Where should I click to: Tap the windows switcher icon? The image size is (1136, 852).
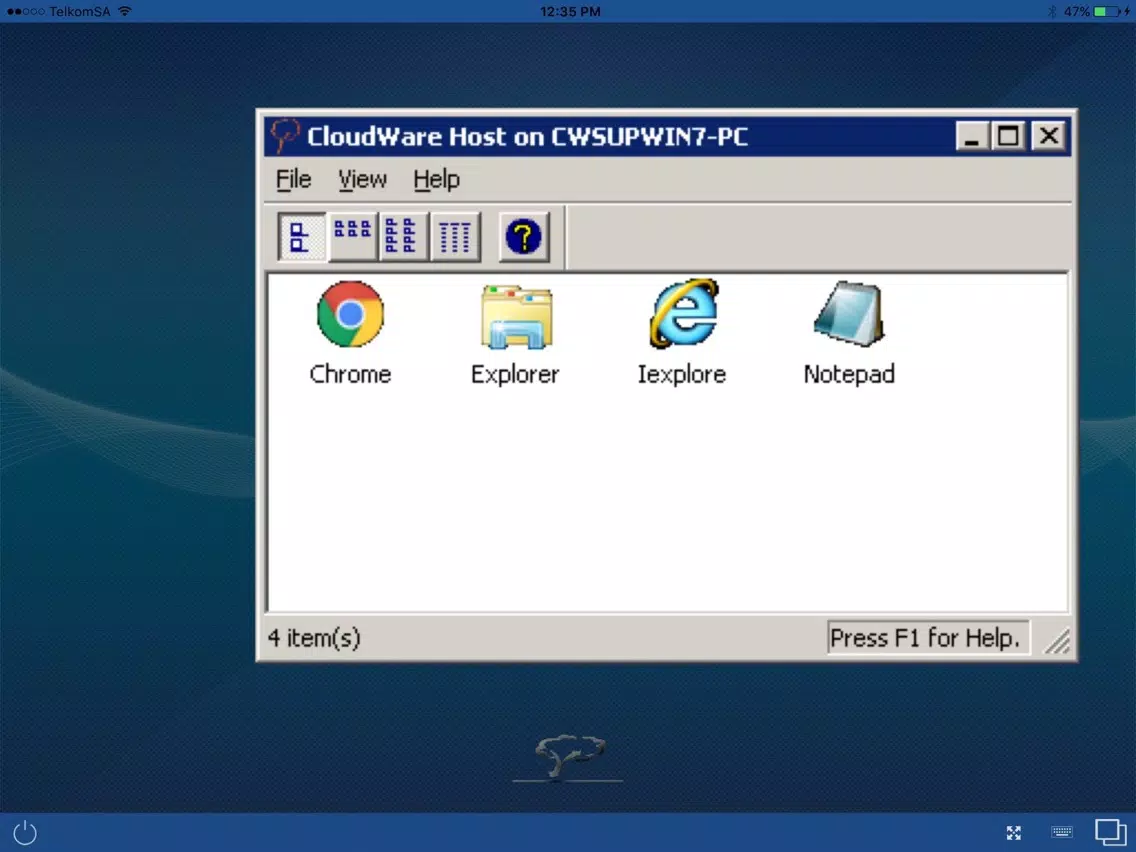1111,832
